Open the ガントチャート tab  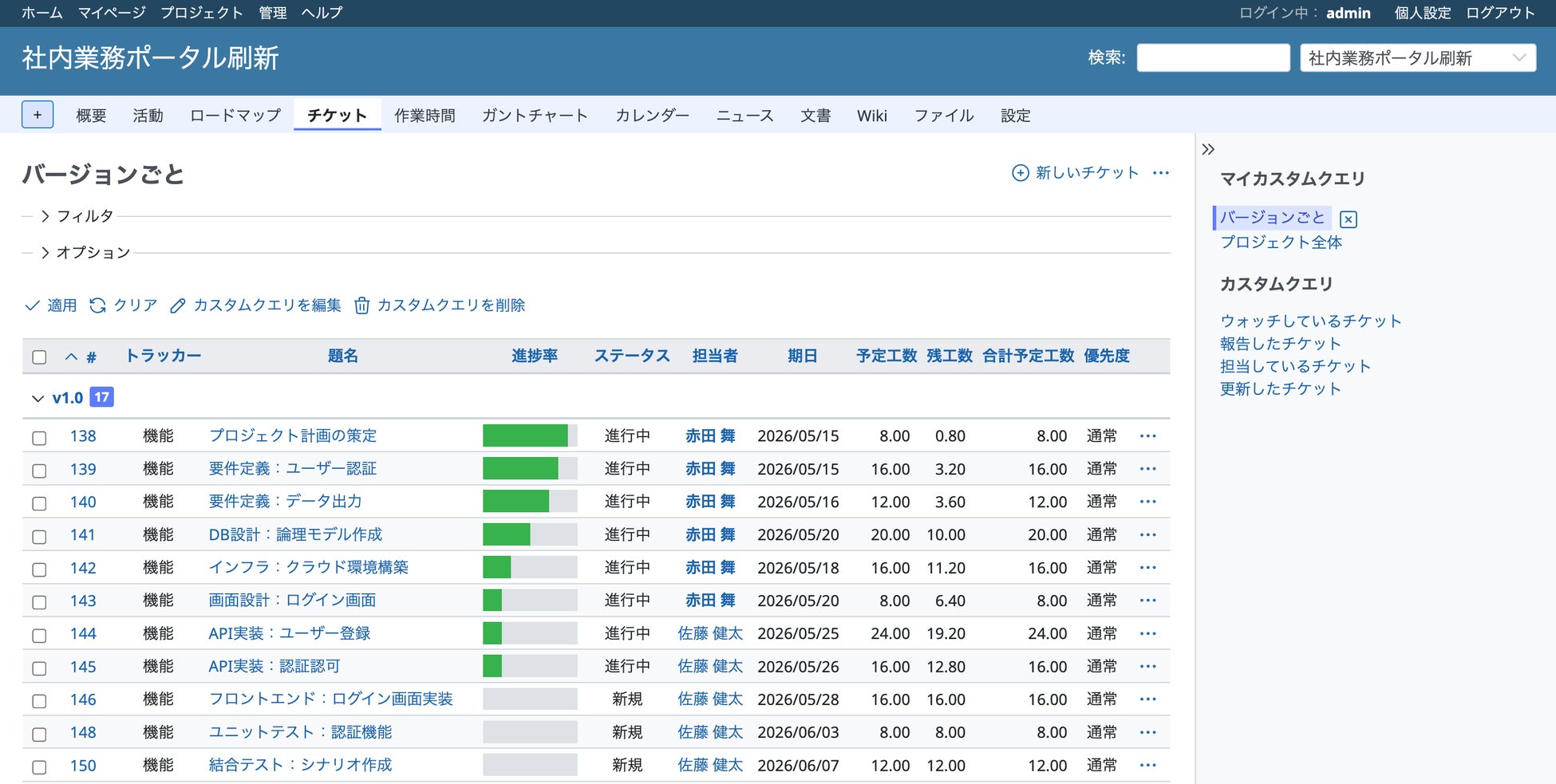(x=535, y=116)
